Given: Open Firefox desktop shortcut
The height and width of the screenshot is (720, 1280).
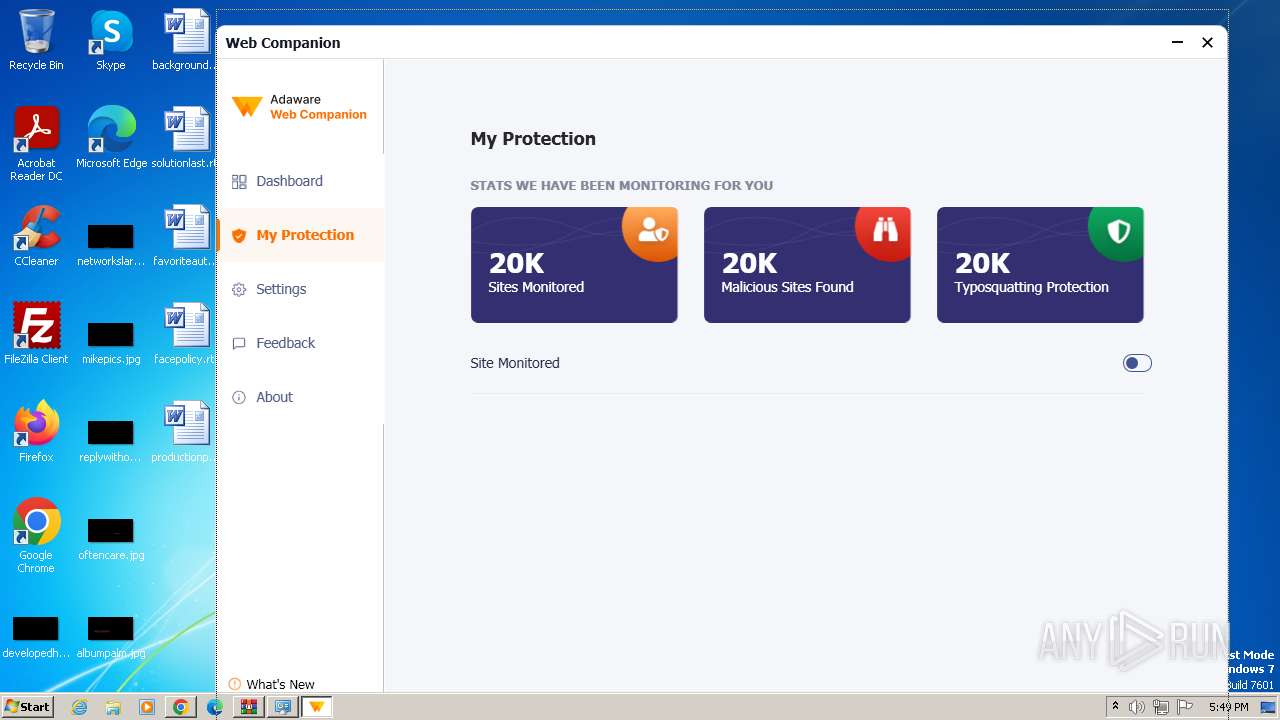Looking at the screenshot, I should [x=36, y=432].
